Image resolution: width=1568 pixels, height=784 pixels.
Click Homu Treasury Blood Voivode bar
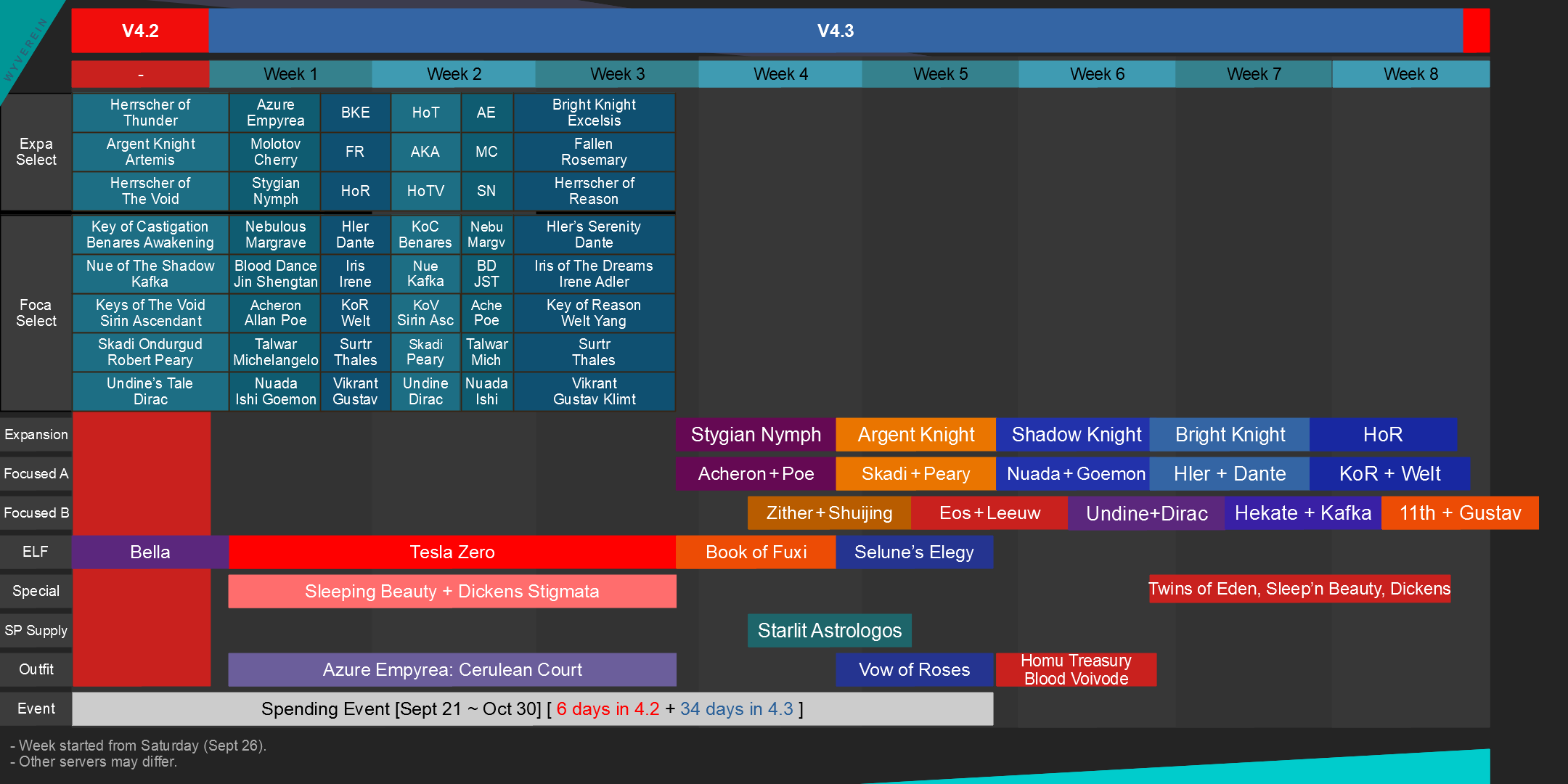(x=1076, y=669)
